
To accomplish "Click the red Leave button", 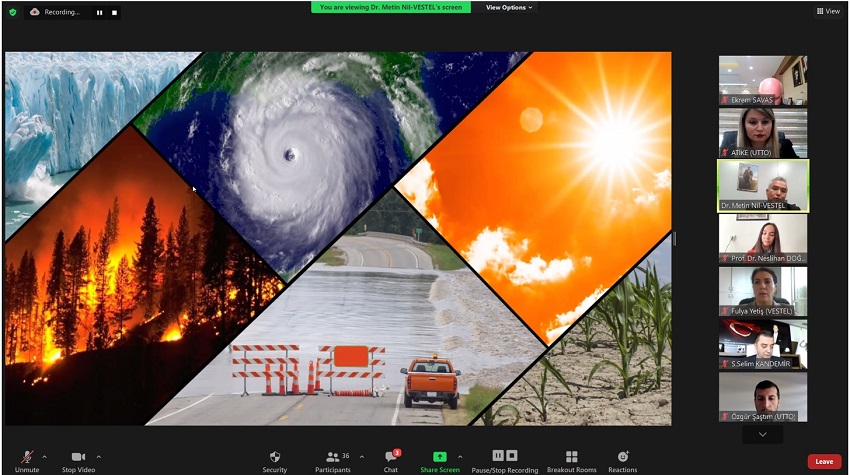I will [x=823, y=461].
